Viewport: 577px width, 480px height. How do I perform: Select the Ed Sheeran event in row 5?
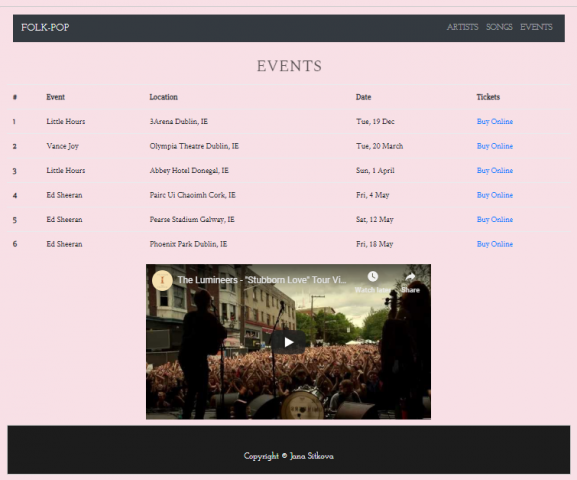click(64, 219)
